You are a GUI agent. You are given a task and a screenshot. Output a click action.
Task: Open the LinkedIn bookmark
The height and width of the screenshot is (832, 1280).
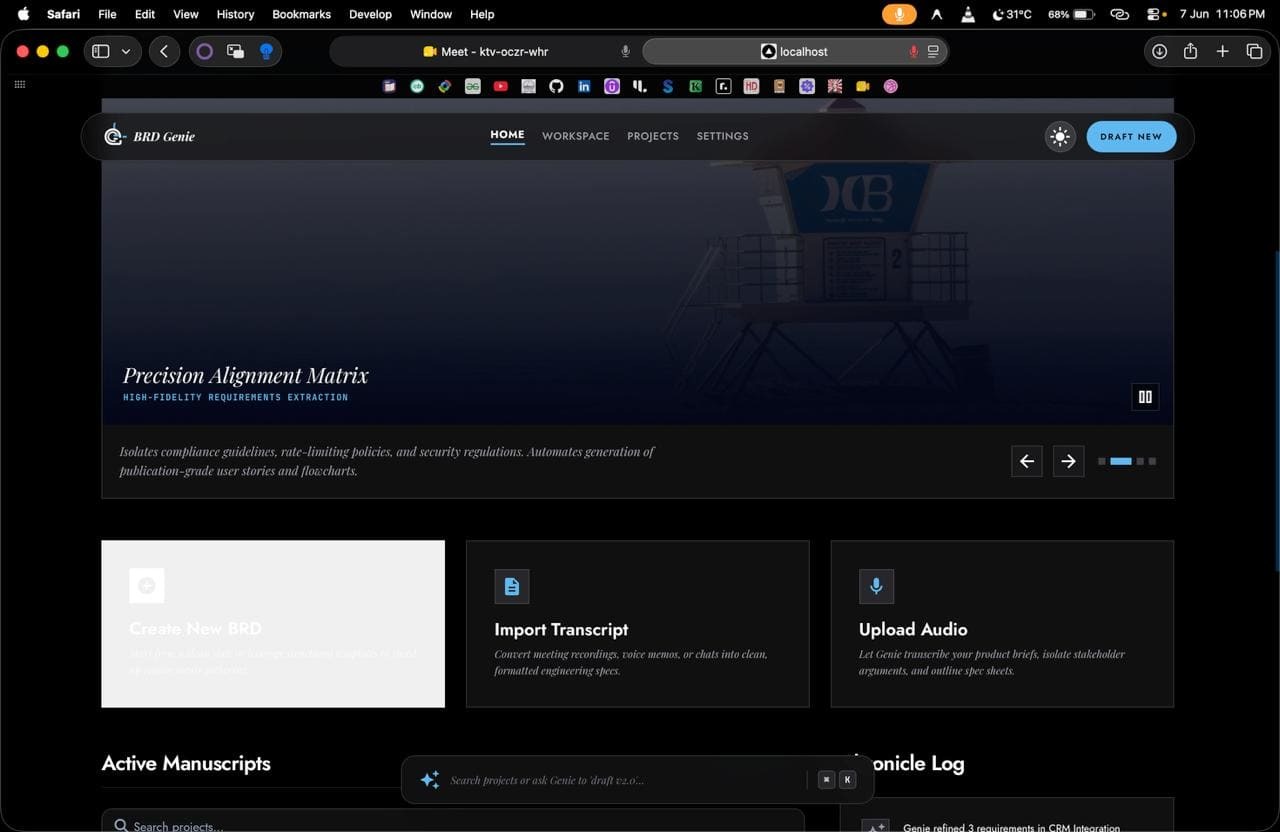pyautogui.click(x=584, y=86)
